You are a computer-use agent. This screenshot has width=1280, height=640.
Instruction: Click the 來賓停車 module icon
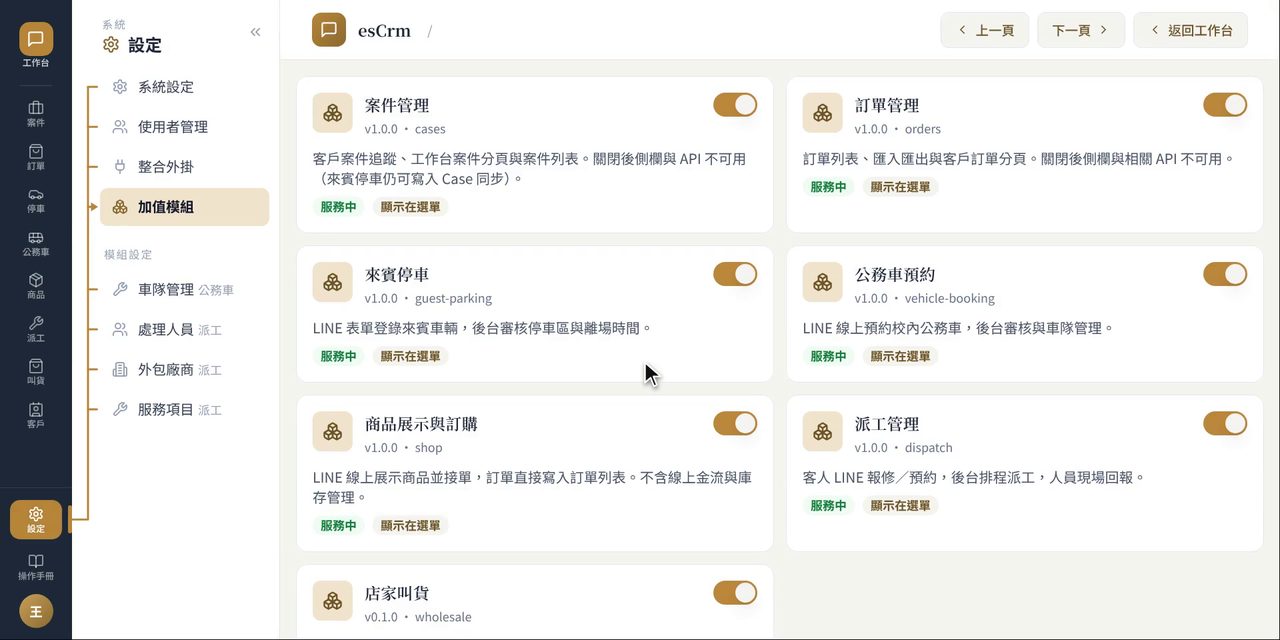pyautogui.click(x=333, y=282)
